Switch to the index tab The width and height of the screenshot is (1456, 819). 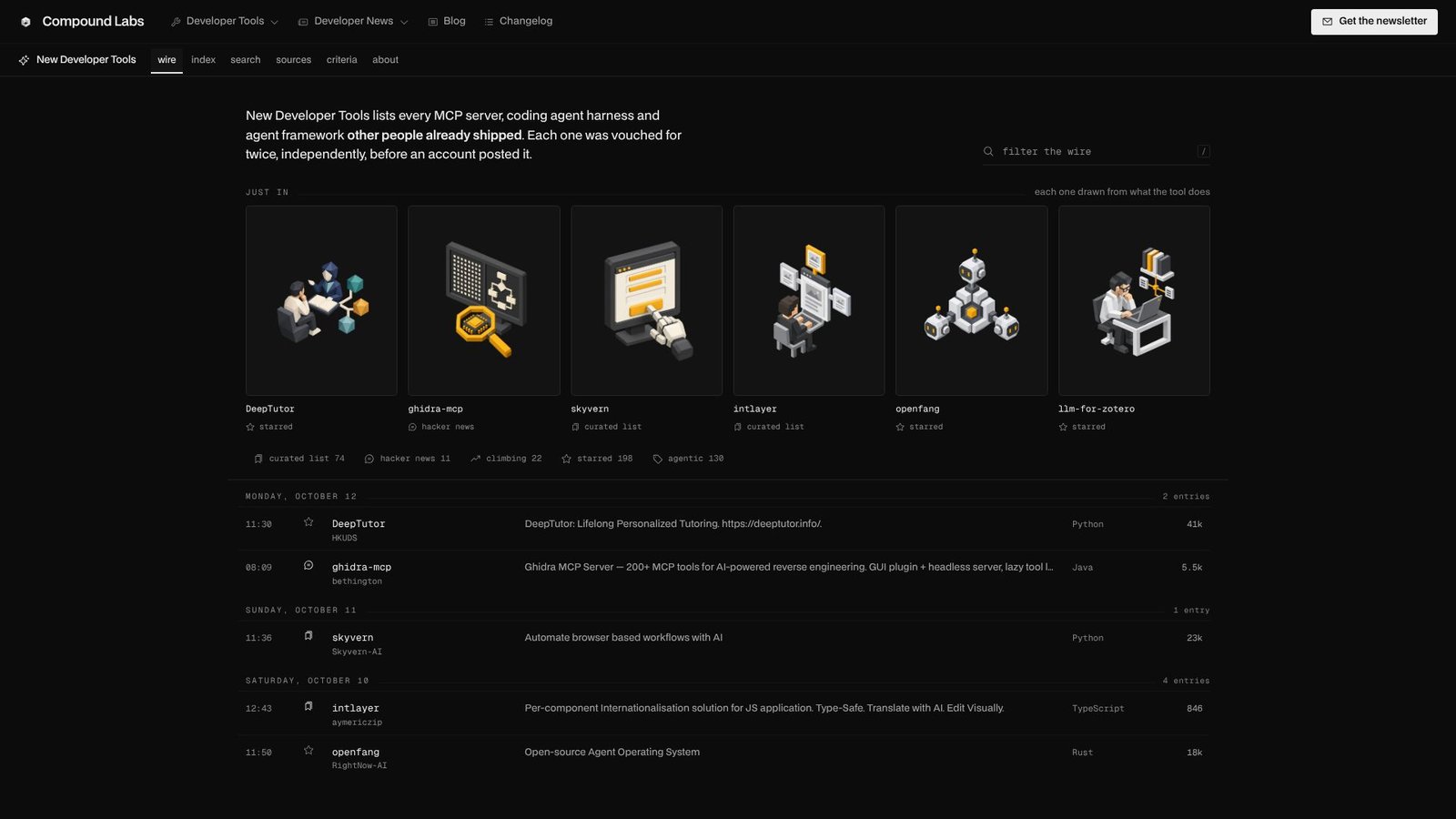(203, 60)
